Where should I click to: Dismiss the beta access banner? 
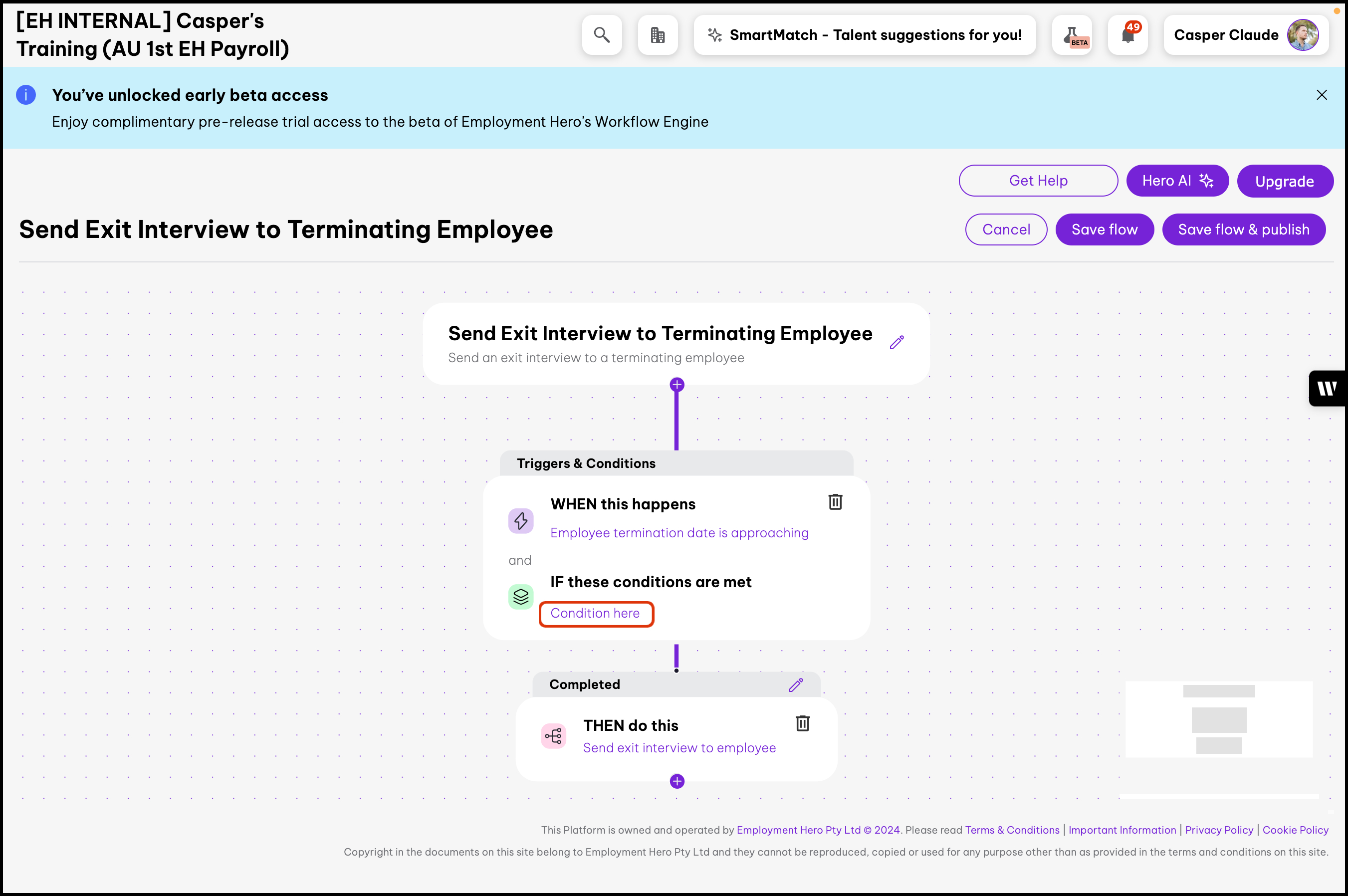click(1321, 95)
